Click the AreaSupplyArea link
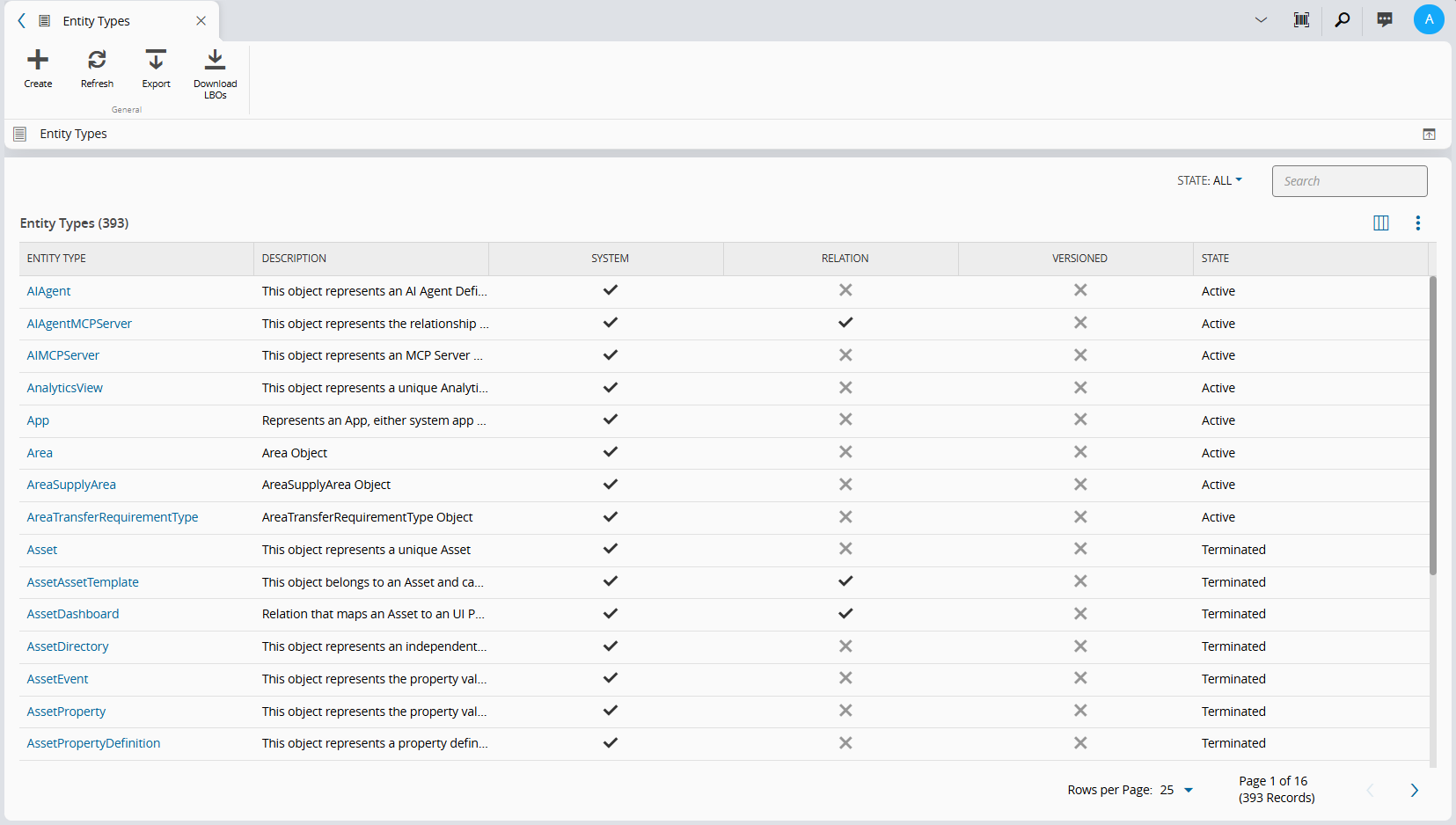 [x=71, y=485]
